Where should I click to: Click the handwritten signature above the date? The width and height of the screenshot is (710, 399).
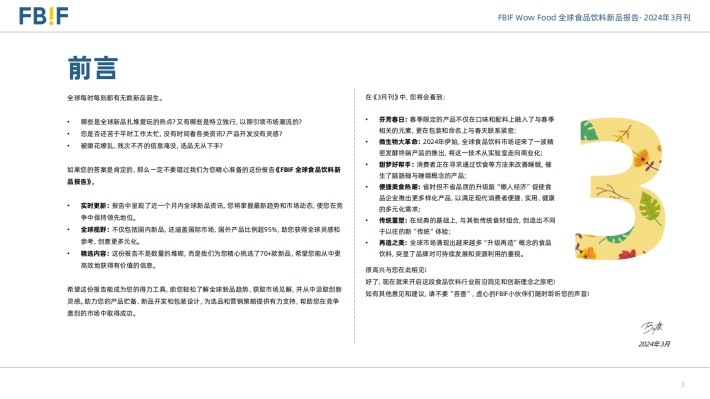click(x=652, y=327)
